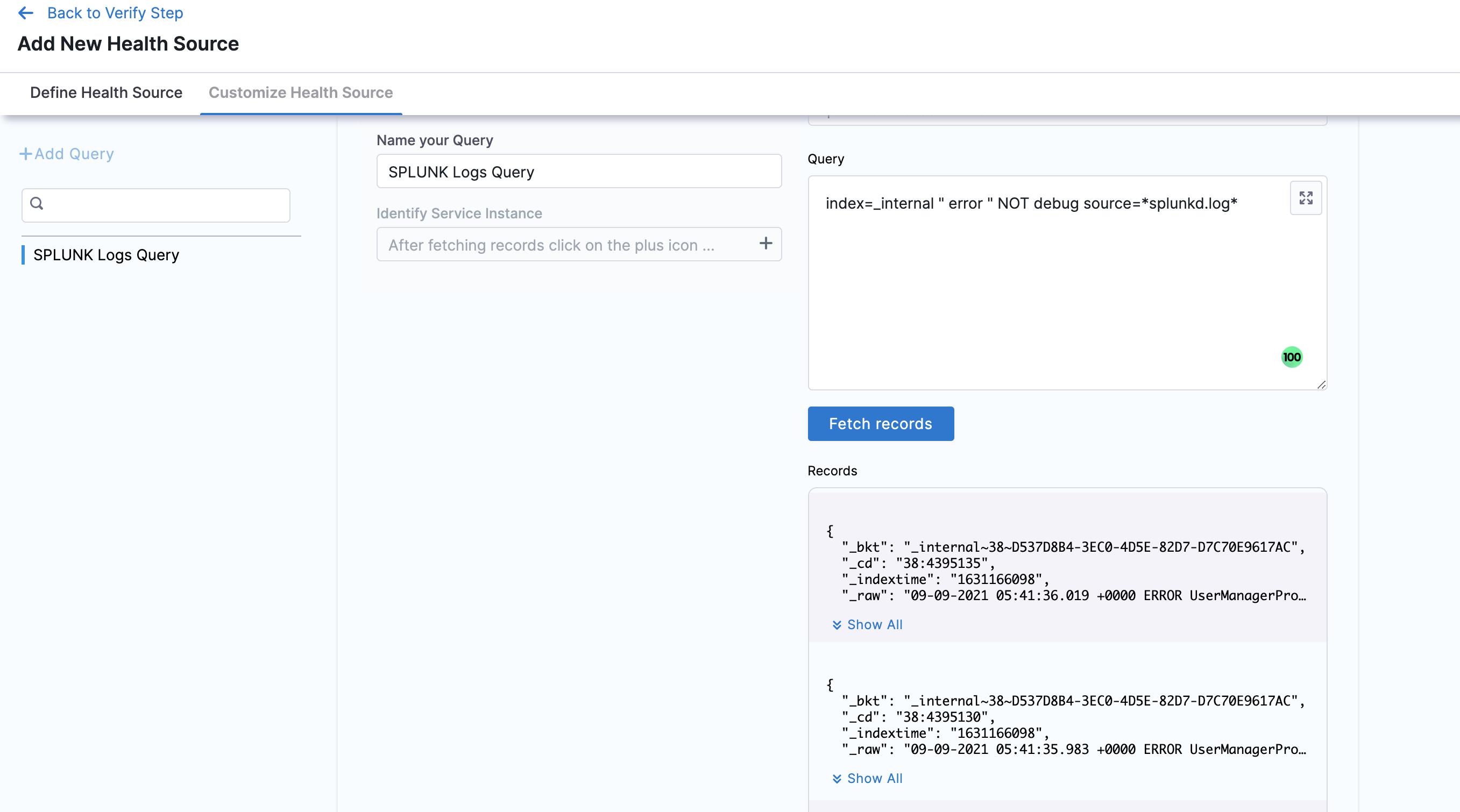Click plus icon in Identify Service Instance

tap(766, 244)
